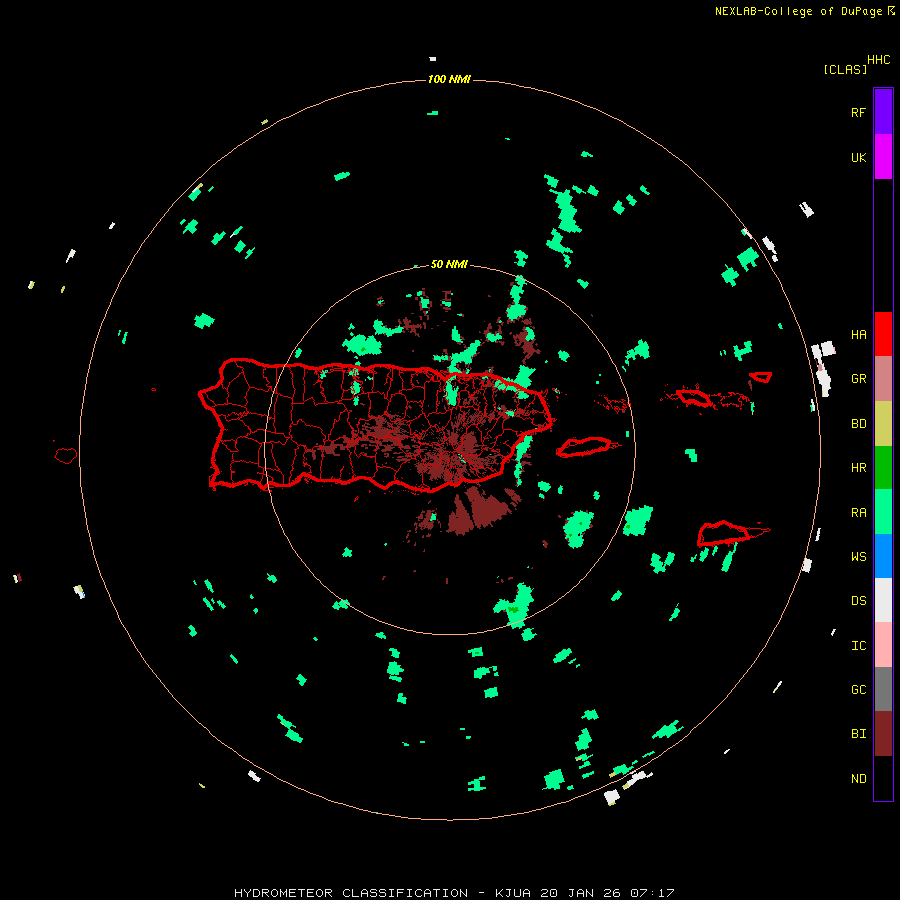Click the HR legend label
The image size is (900, 900).
pyautogui.click(x=858, y=468)
